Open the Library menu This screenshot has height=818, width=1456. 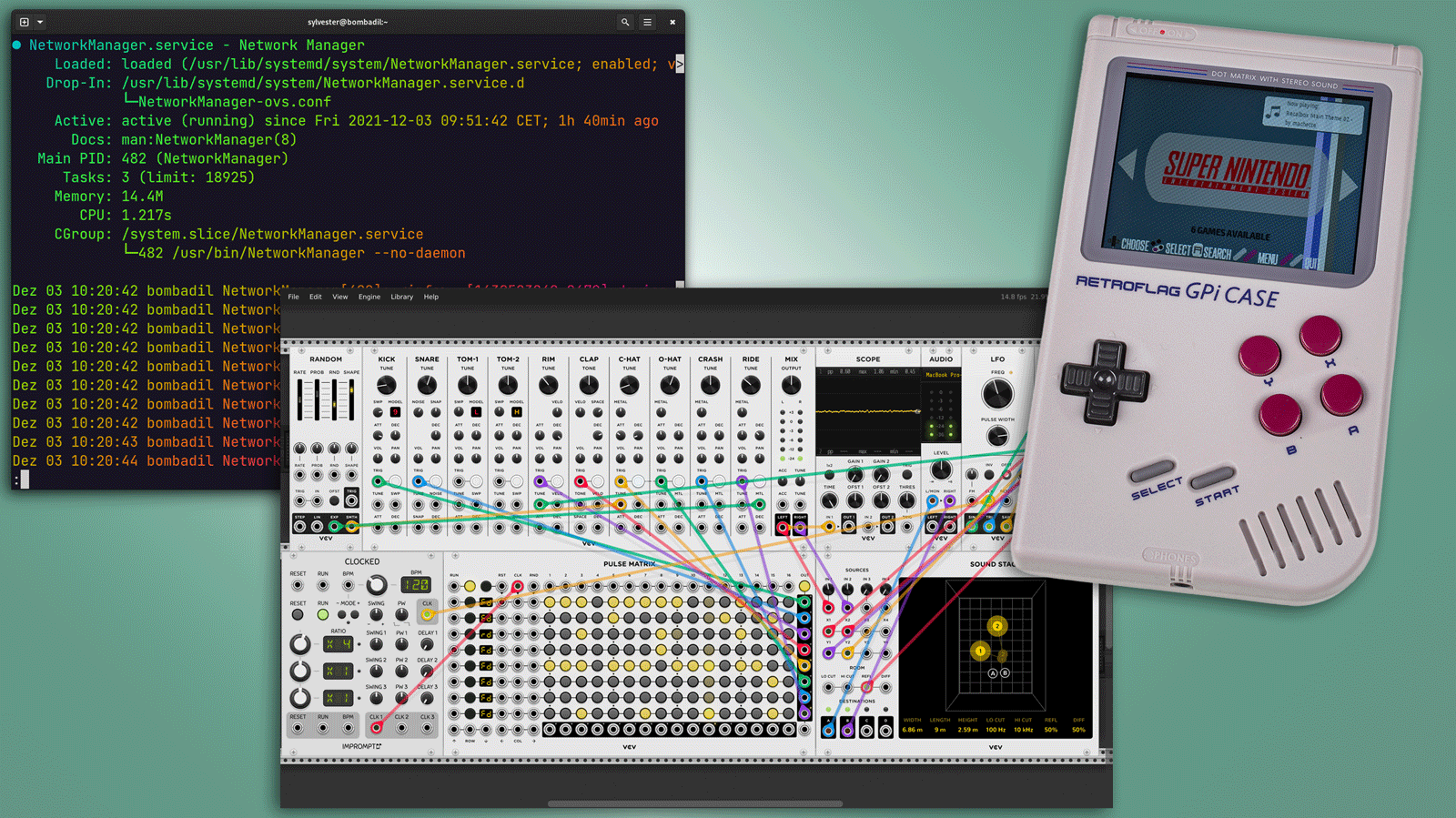coord(401,297)
